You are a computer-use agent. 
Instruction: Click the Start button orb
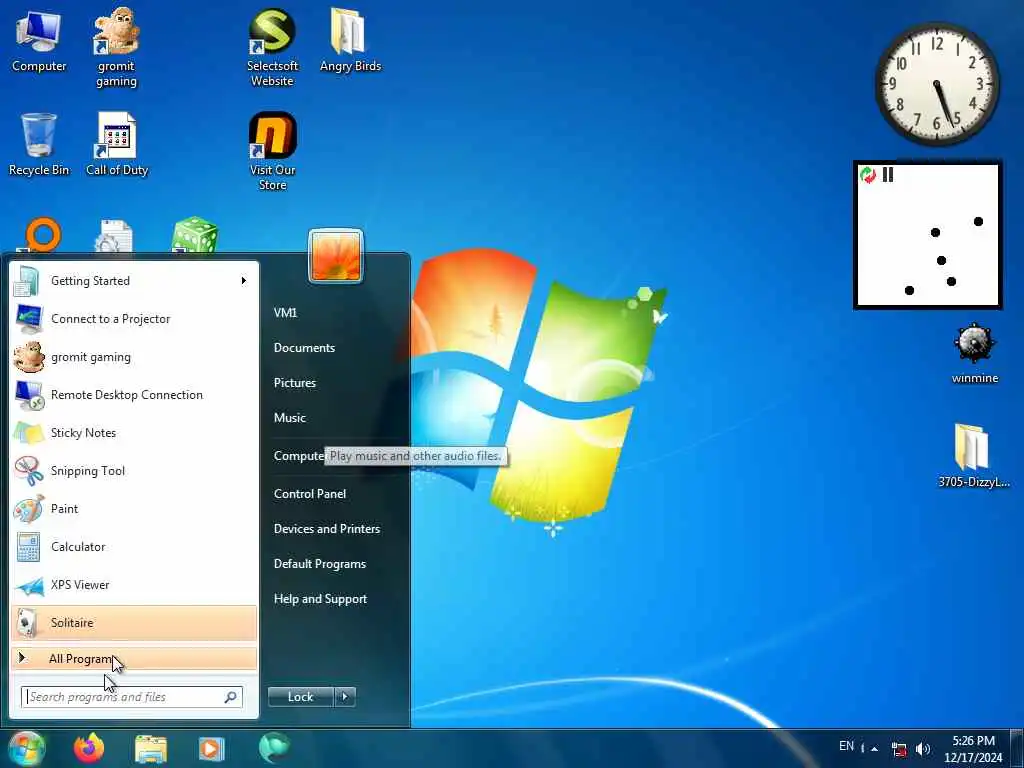26,748
